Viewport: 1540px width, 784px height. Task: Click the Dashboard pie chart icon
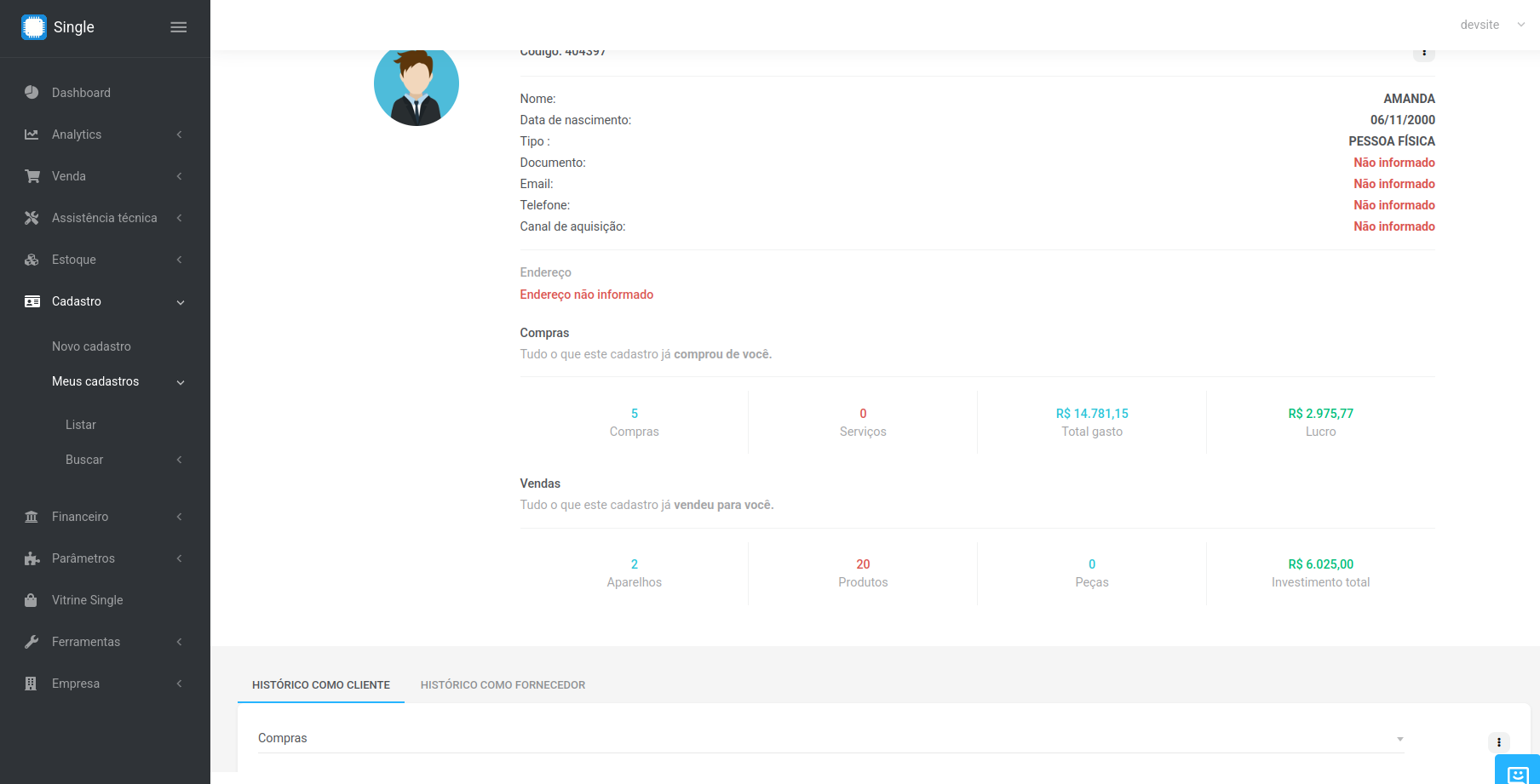click(32, 92)
